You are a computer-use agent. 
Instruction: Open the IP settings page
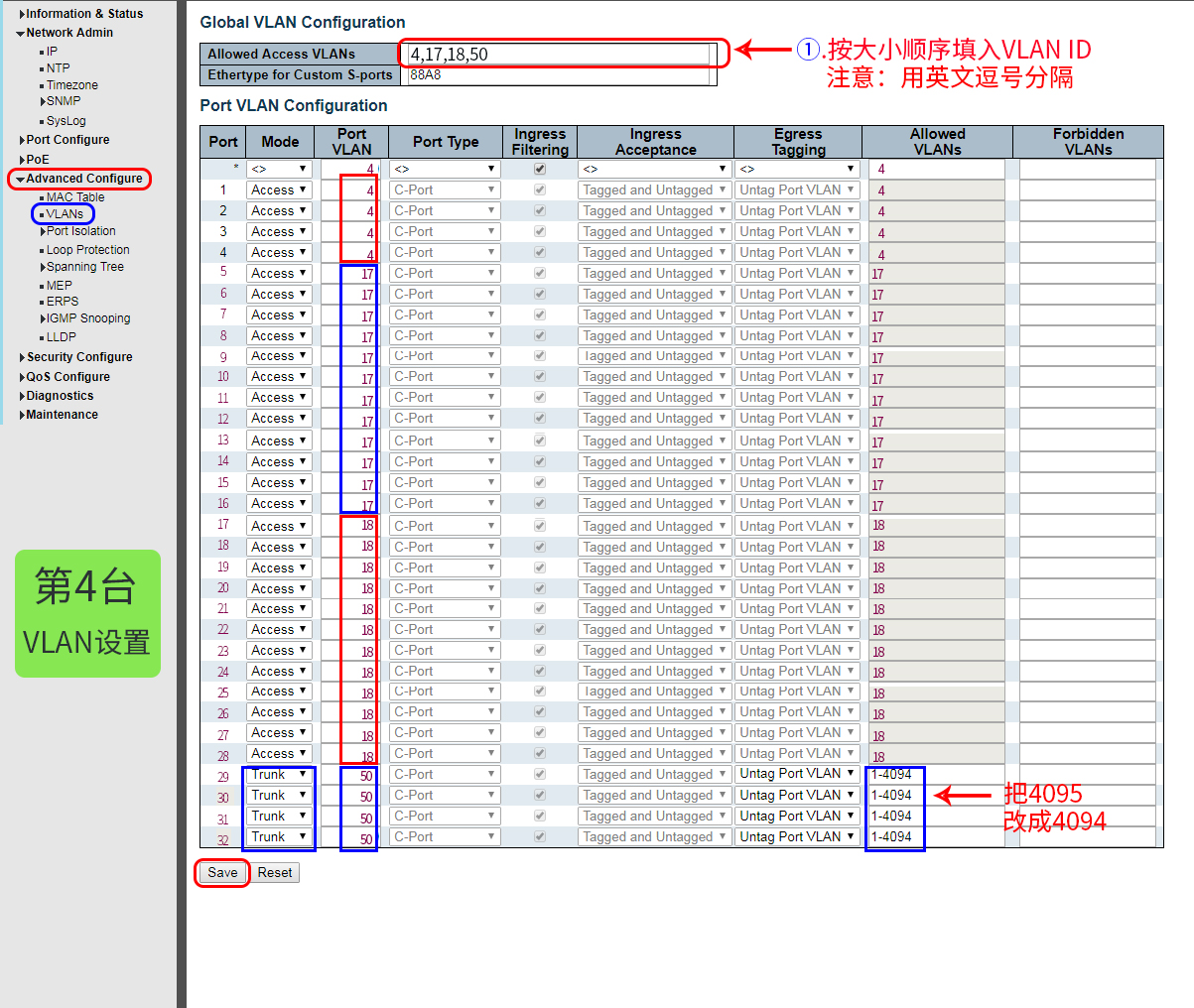point(52,52)
